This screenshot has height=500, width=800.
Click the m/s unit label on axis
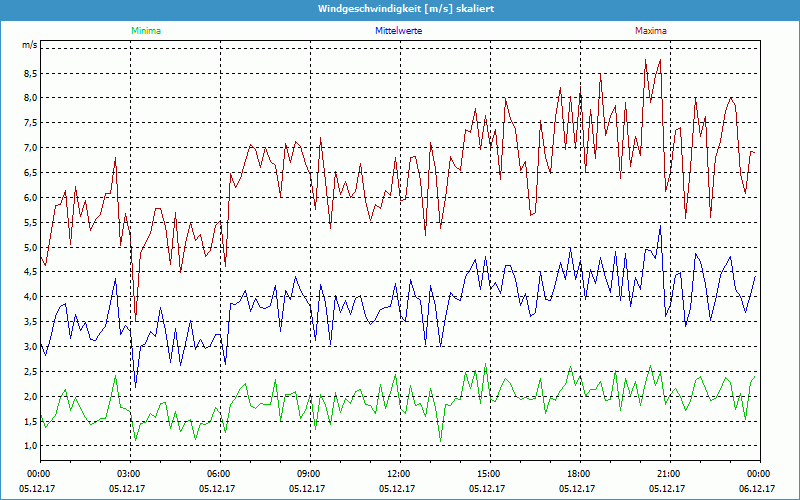pyautogui.click(x=30, y=45)
